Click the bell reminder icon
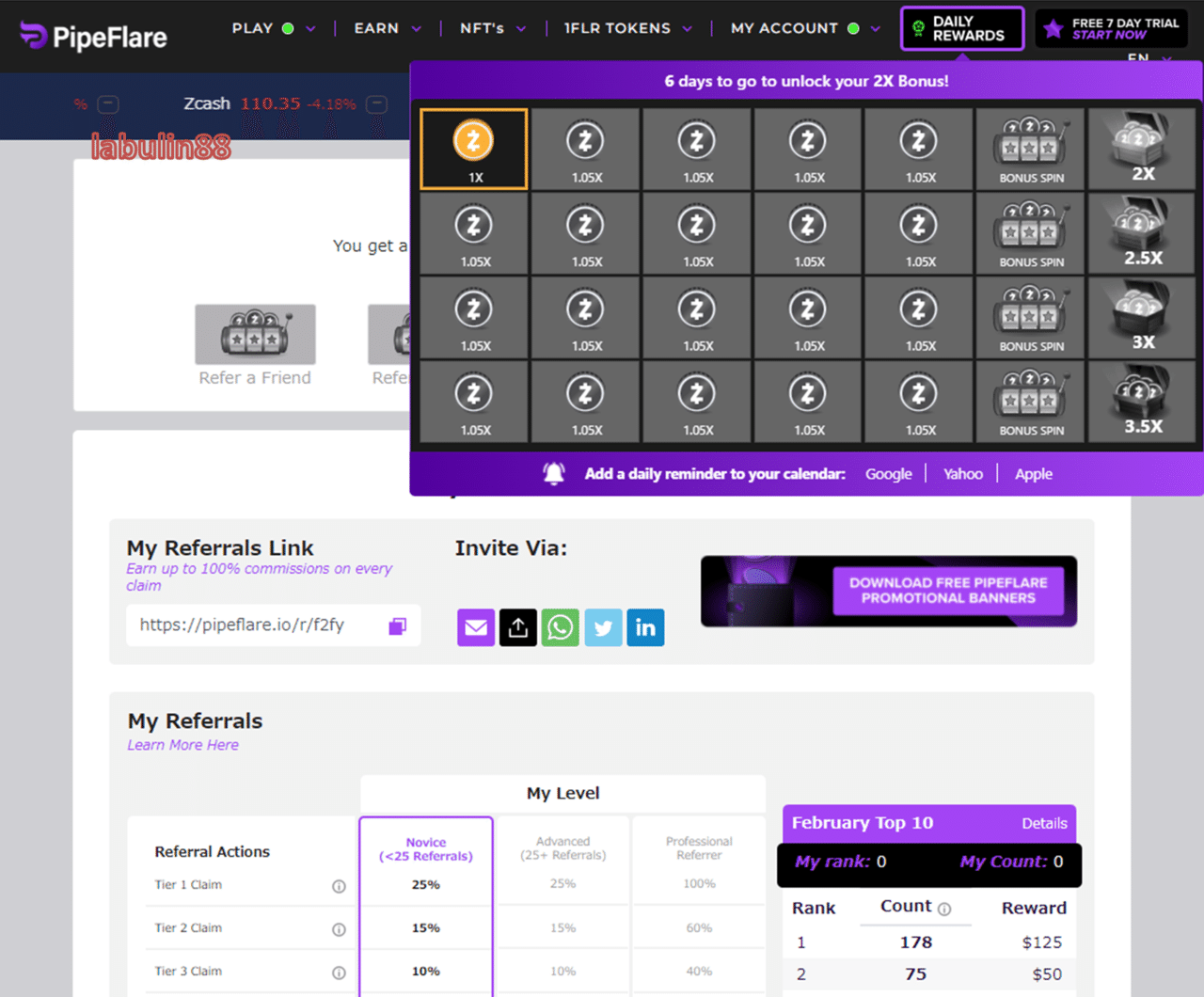The image size is (1204, 997). click(x=554, y=474)
